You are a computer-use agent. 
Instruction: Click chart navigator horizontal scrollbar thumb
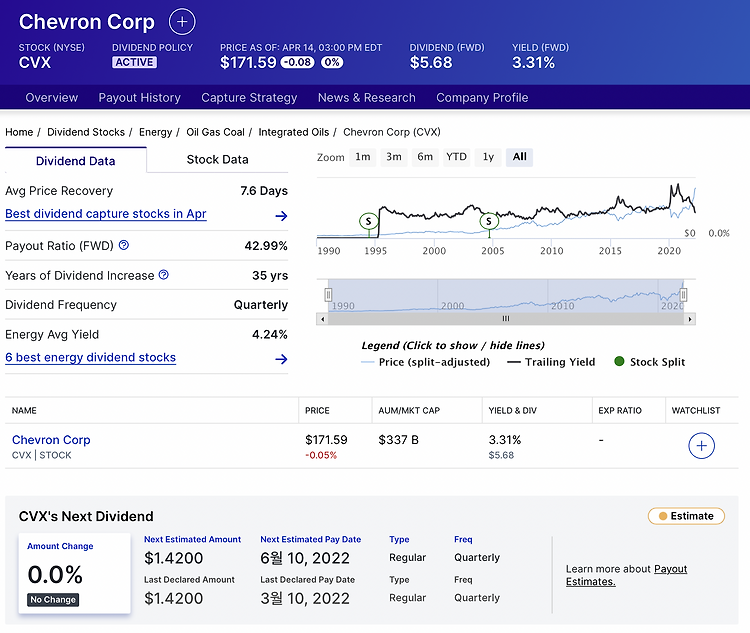[506, 319]
